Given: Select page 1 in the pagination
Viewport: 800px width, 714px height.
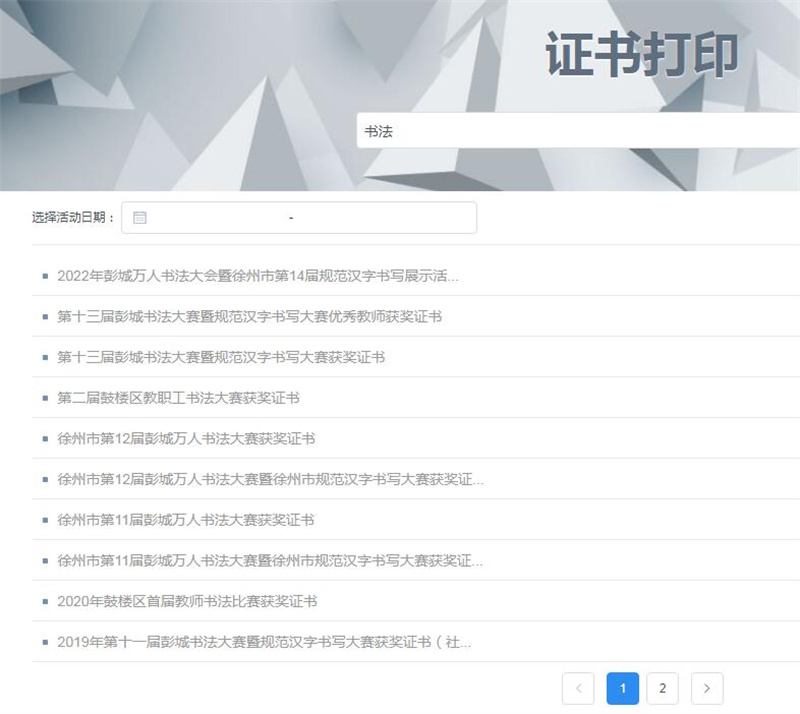Looking at the screenshot, I should (622, 688).
